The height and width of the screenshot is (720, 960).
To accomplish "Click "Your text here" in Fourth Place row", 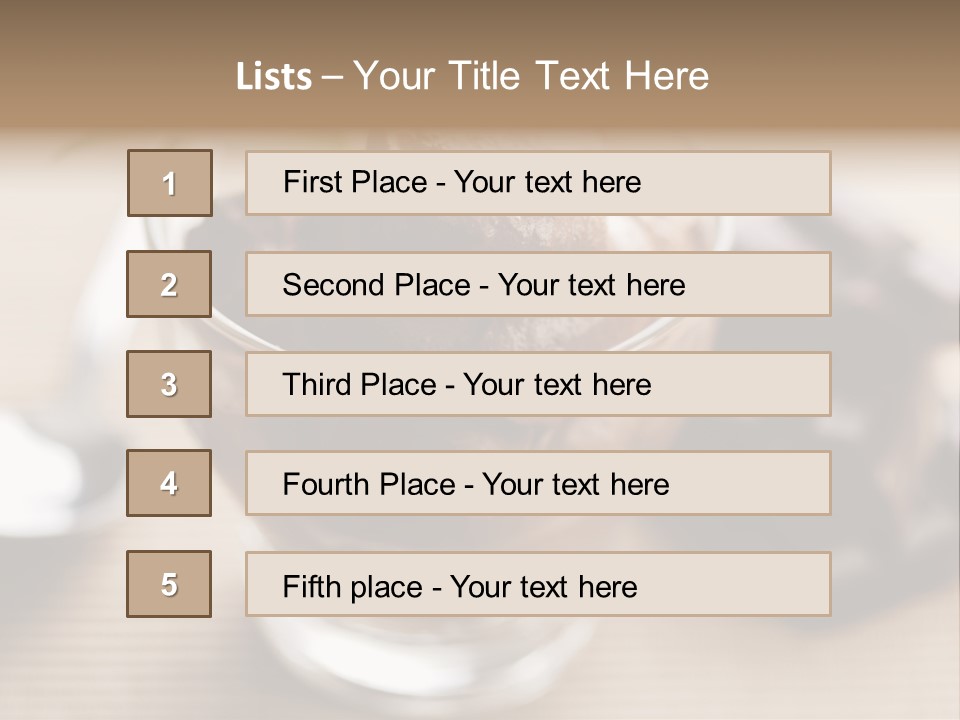I will pos(575,485).
